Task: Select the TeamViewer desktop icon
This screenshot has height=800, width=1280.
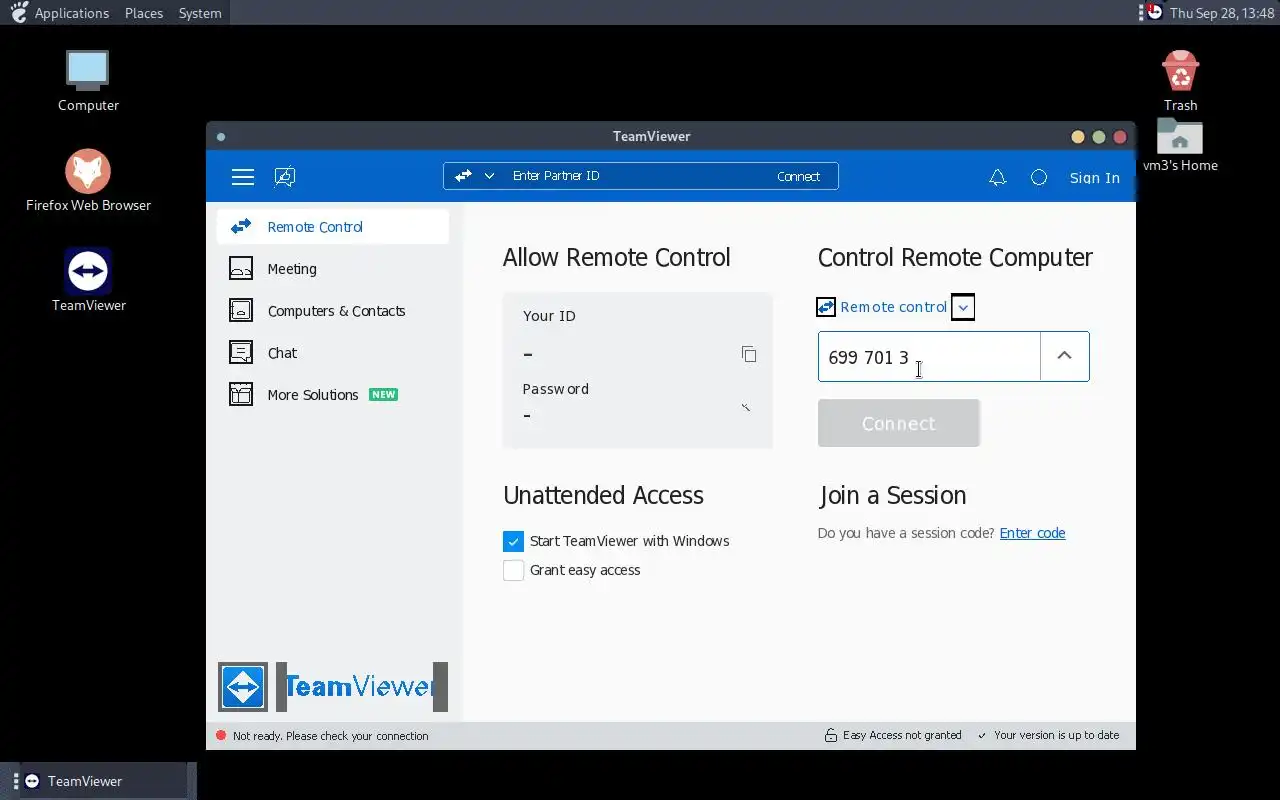Action: [x=88, y=281]
